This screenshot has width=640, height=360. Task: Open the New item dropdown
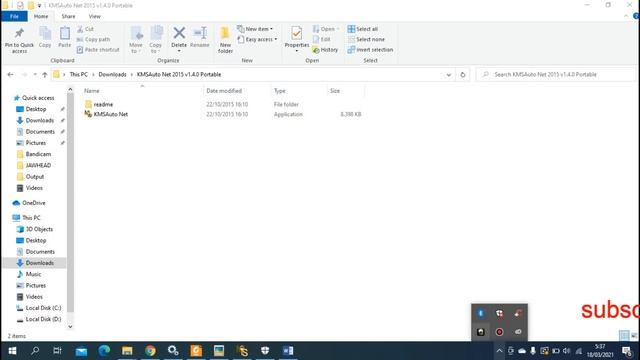(x=255, y=29)
